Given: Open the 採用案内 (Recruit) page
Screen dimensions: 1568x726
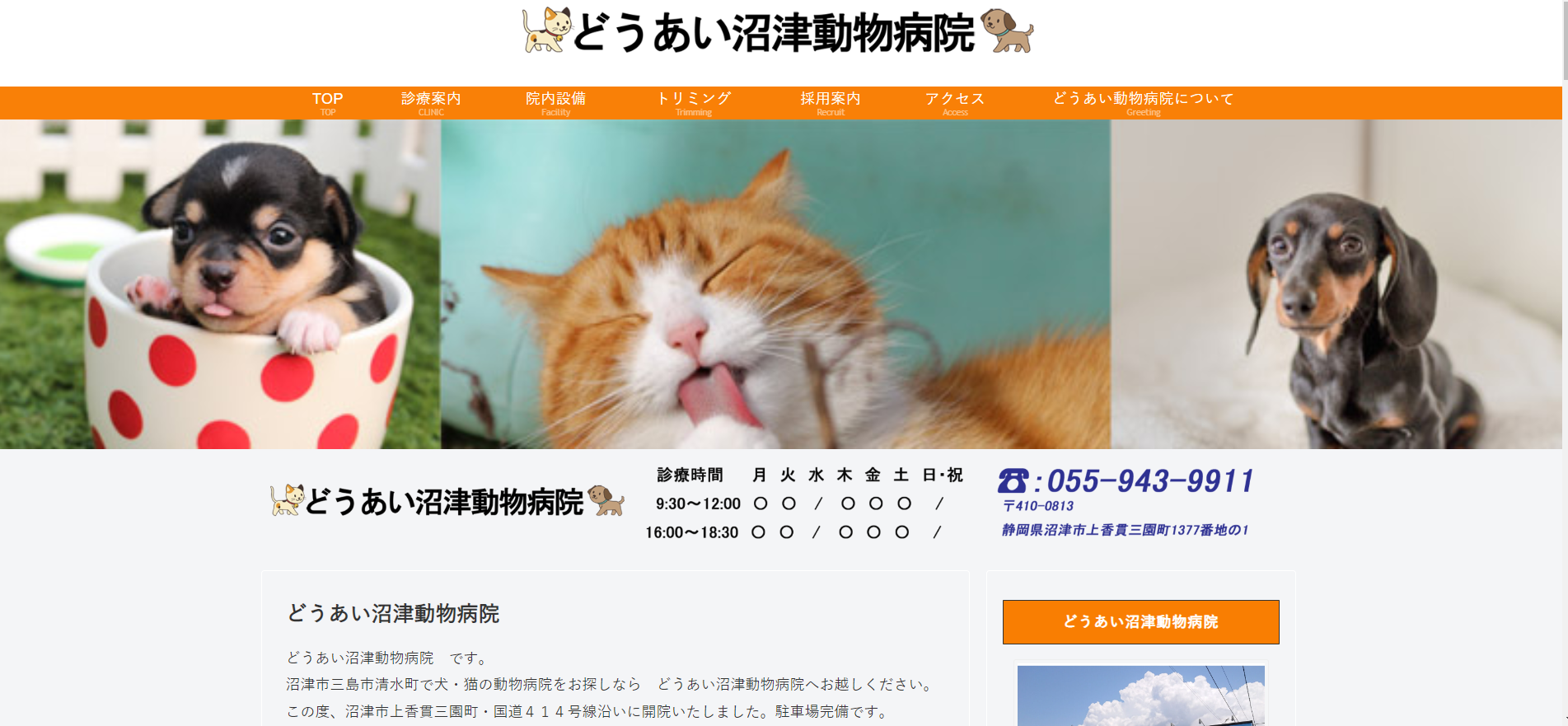Looking at the screenshot, I should pyautogui.click(x=831, y=102).
